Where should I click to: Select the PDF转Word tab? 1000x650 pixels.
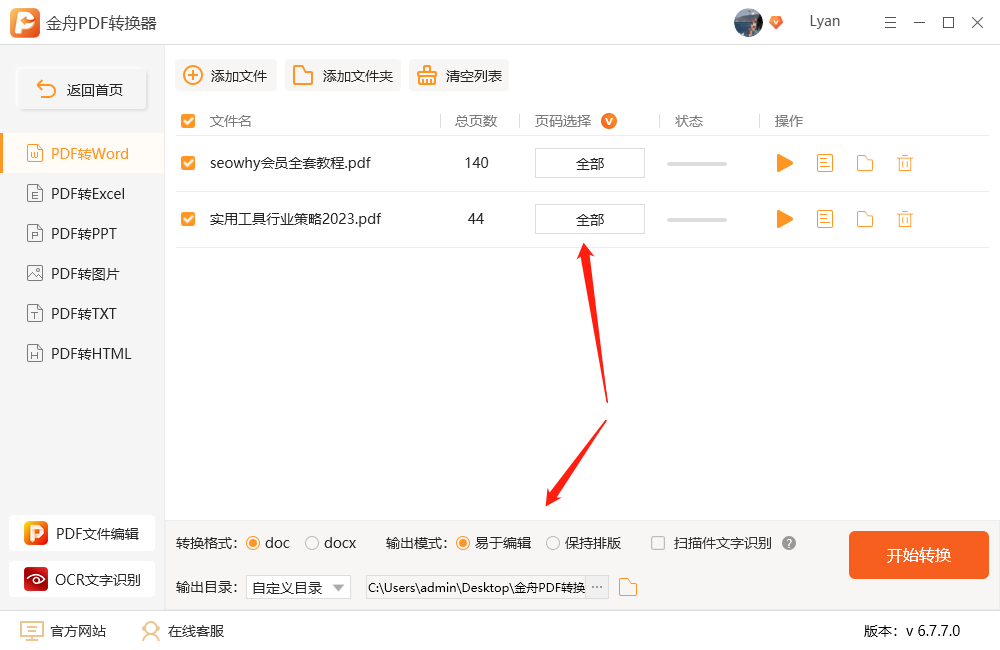click(x=82, y=154)
